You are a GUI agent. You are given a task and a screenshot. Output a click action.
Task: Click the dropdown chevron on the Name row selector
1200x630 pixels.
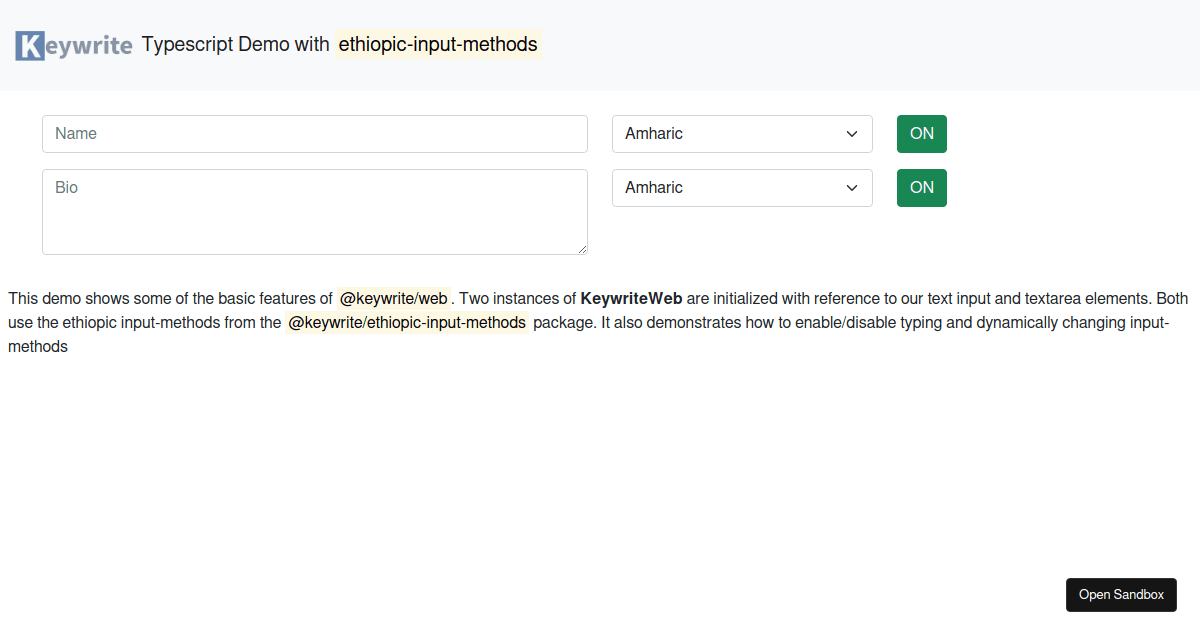(x=852, y=133)
